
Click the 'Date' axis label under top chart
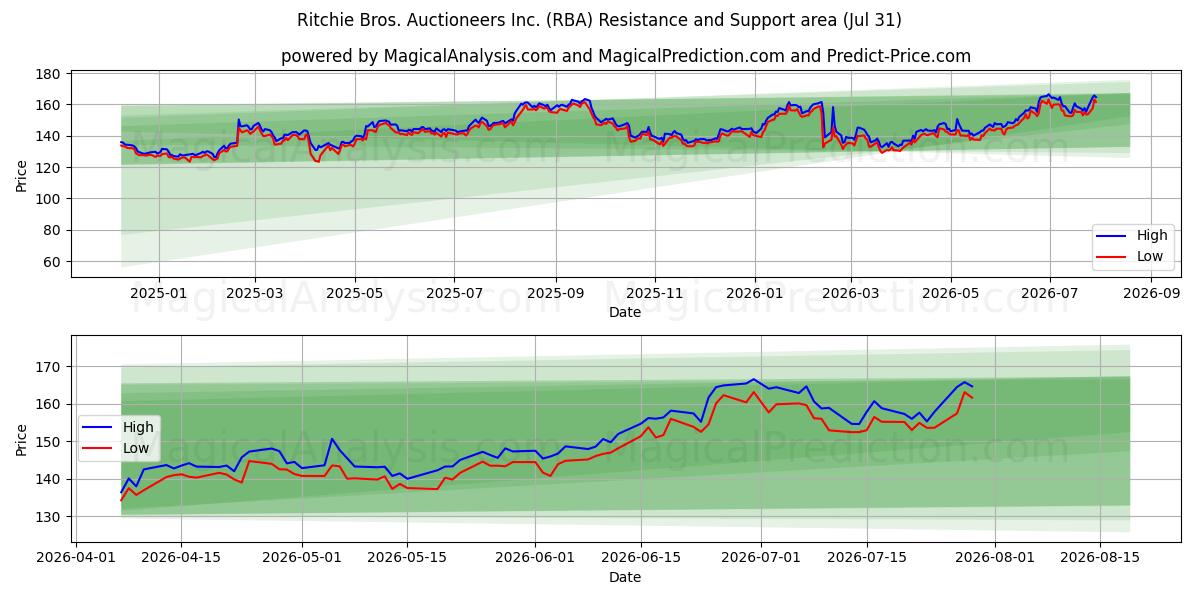(x=625, y=313)
